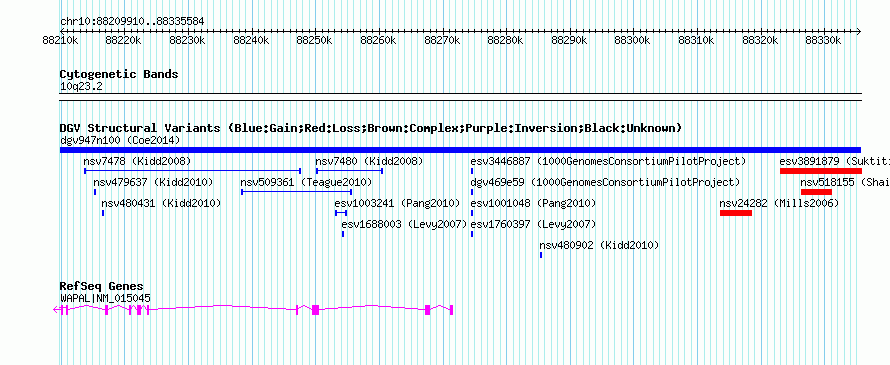Click the Cytogenetic Bands track title
Viewport: 890px width, 365px height.
[119, 74]
